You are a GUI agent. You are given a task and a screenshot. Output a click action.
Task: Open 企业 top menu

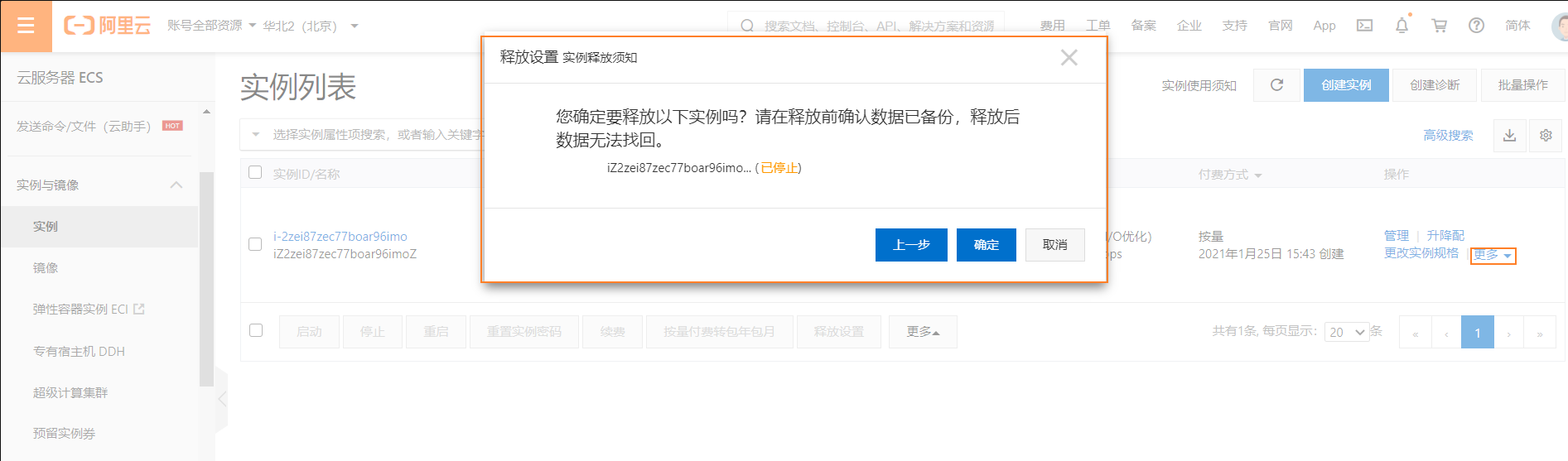pos(1189,26)
